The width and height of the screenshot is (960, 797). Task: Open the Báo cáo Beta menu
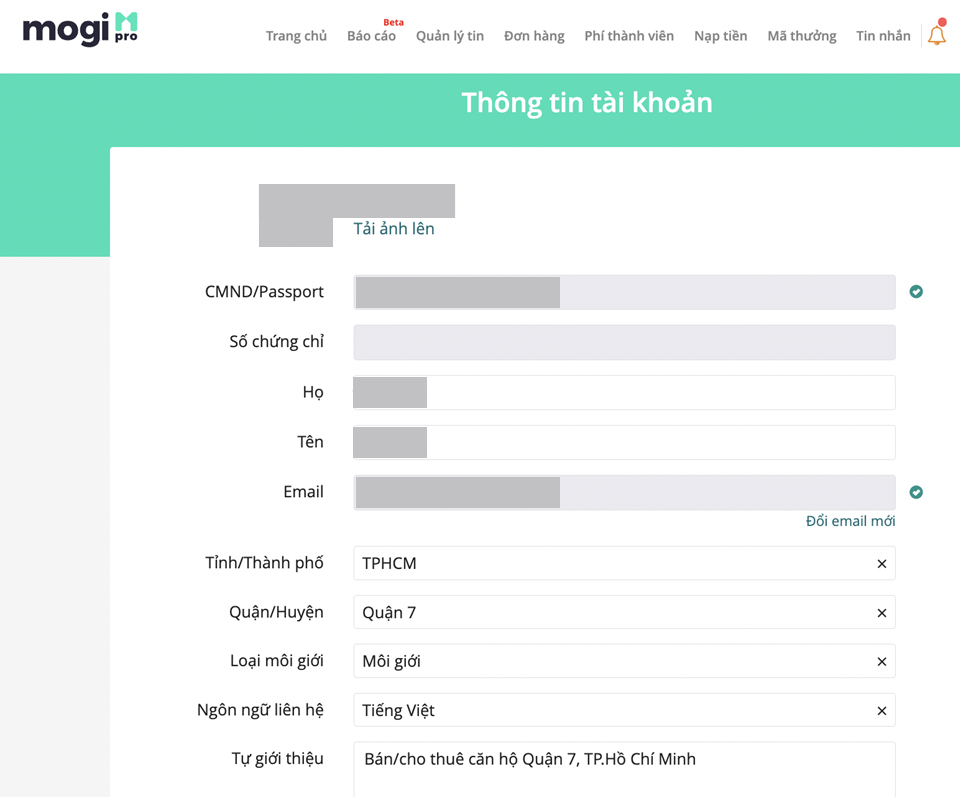coord(371,36)
